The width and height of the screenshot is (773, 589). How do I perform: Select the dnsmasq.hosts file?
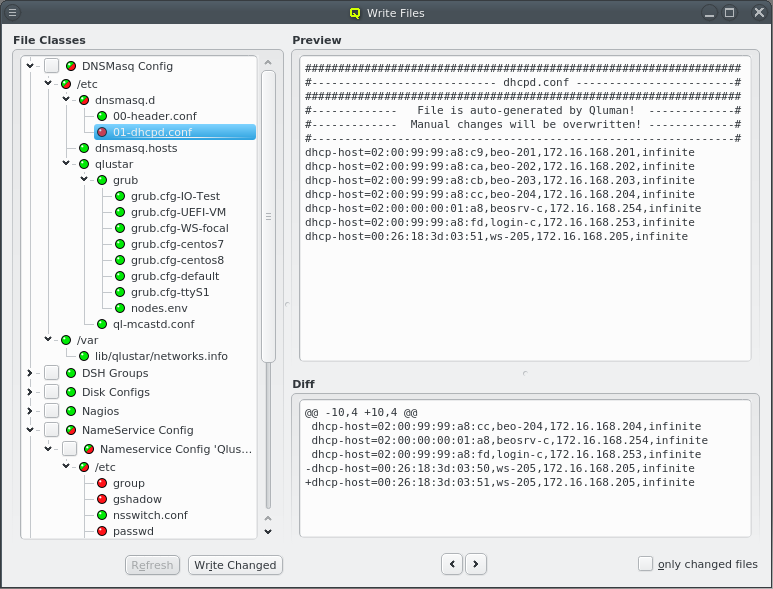point(136,148)
